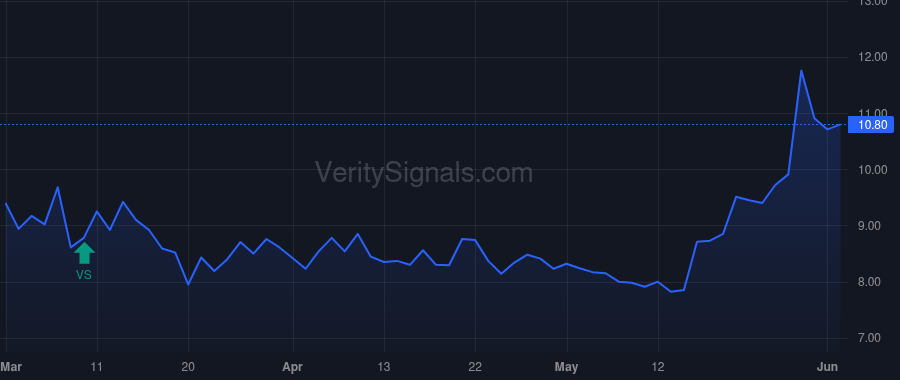
Task: Click the highest peak of the blue price line
Action: coord(801,71)
